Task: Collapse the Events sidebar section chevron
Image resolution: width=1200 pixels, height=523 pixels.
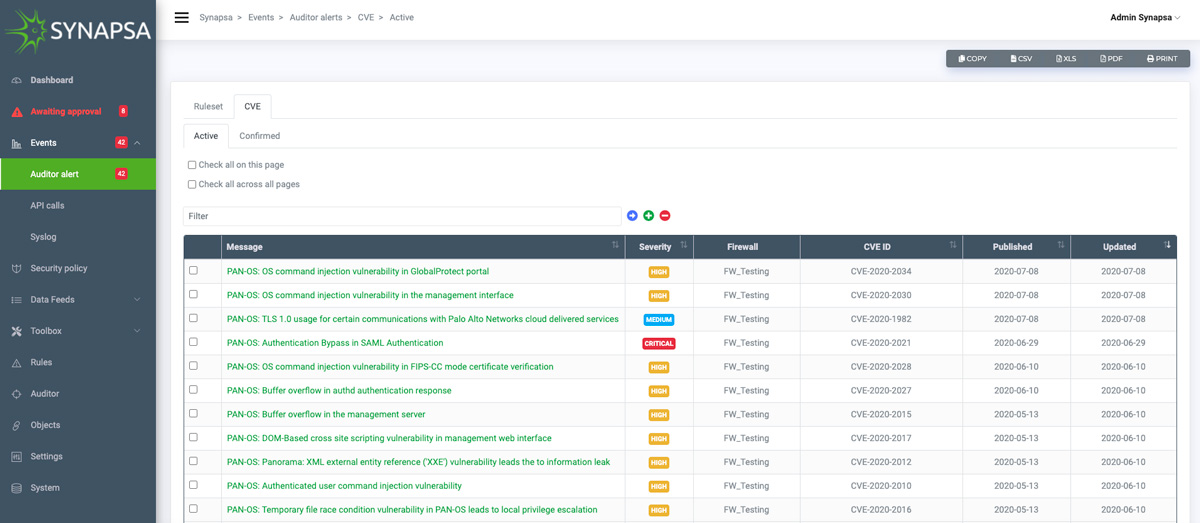Action: (x=137, y=143)
